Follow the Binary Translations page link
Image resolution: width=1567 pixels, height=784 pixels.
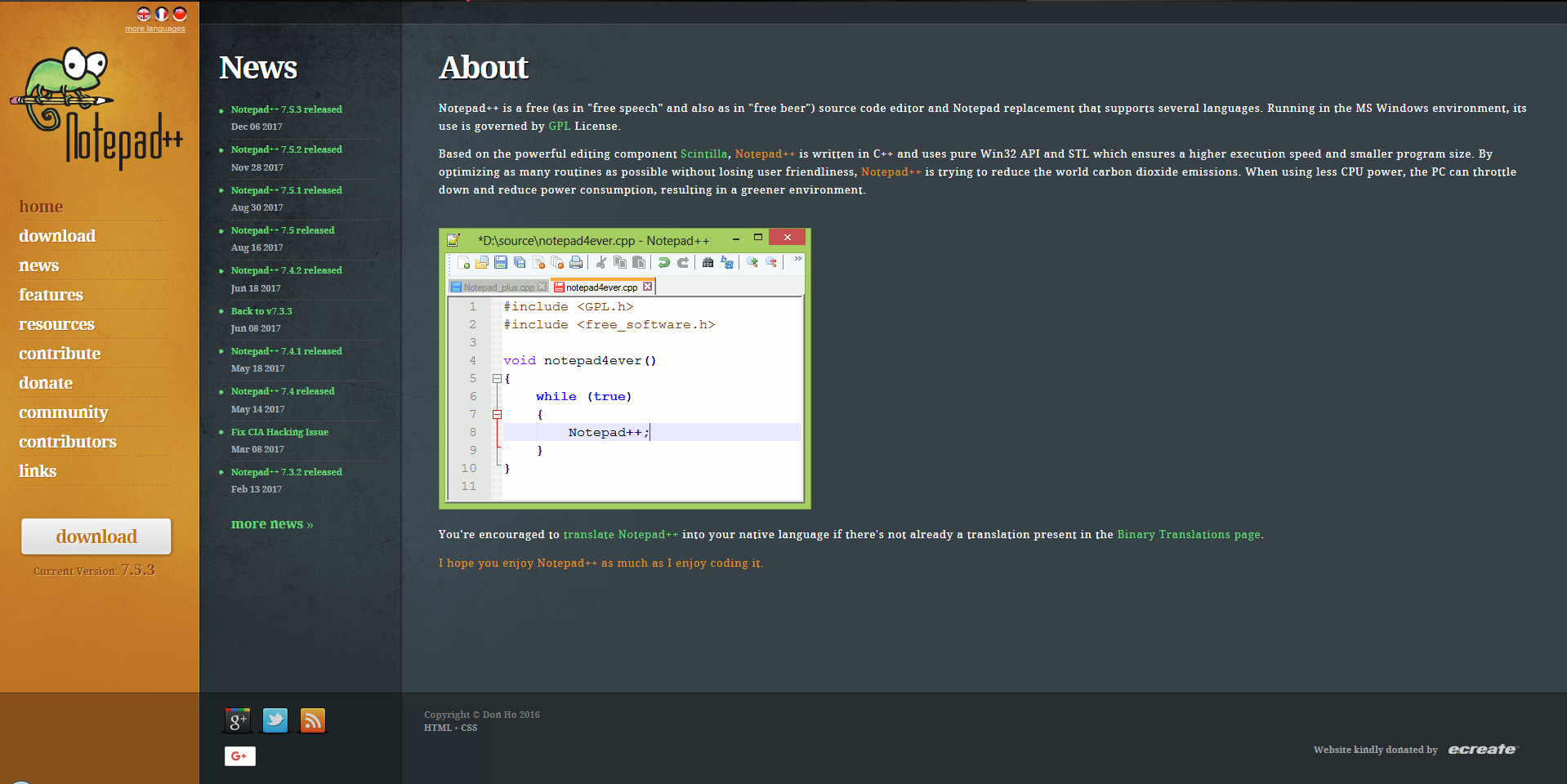click(1188, 534)
